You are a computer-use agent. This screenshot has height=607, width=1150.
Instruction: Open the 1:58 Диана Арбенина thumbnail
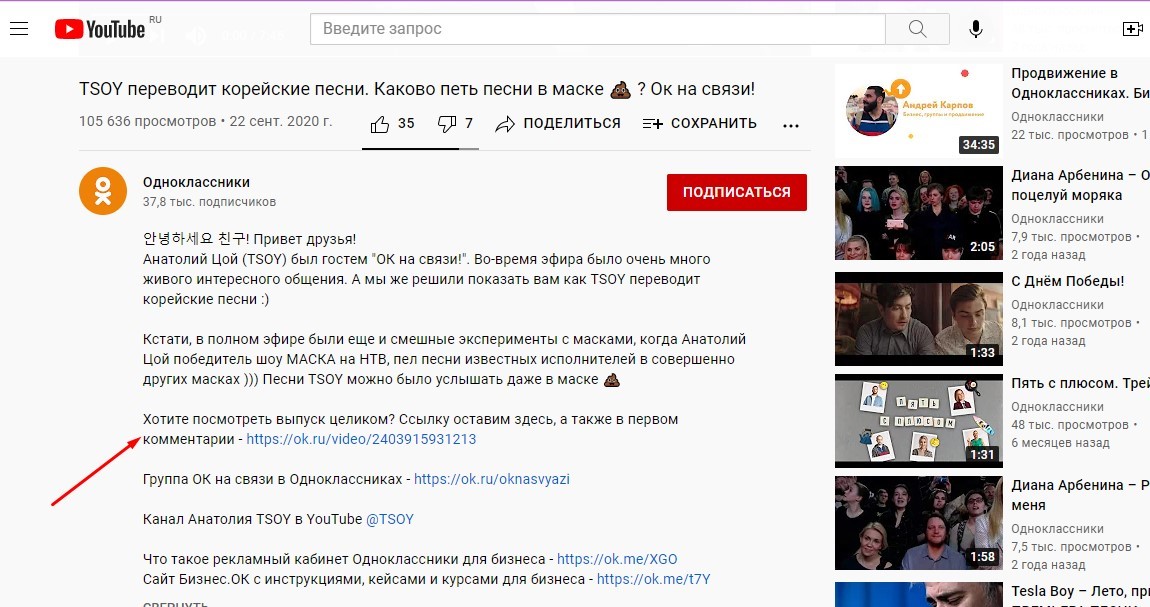pos(918,523)
